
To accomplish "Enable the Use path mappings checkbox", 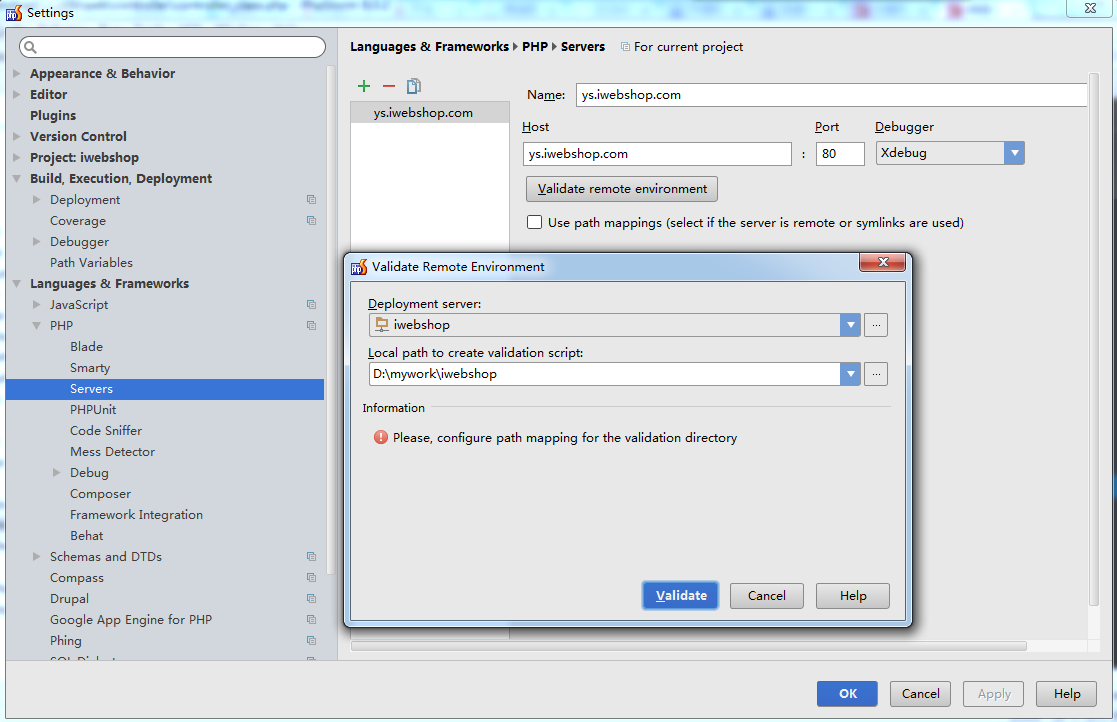I will tap(534, 223).
